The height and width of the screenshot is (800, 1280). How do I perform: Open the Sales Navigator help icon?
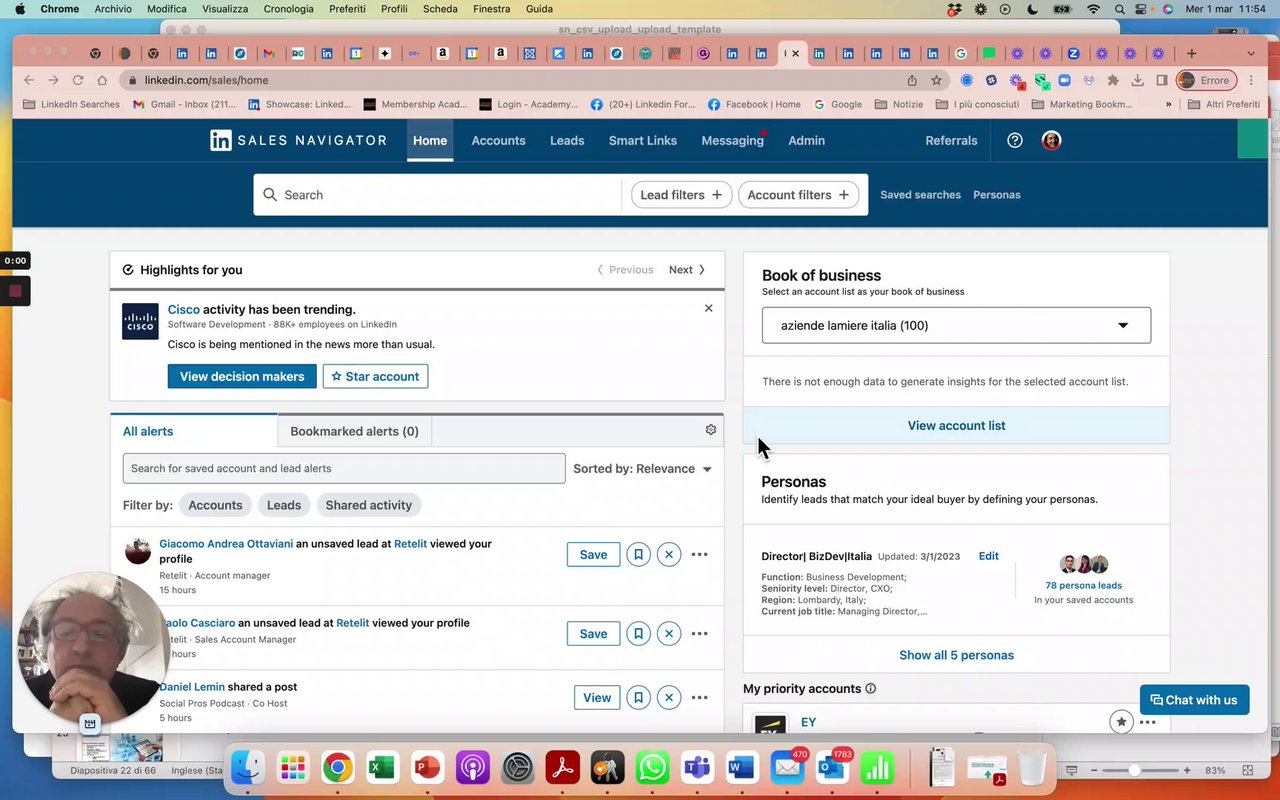coord(1015,140)
